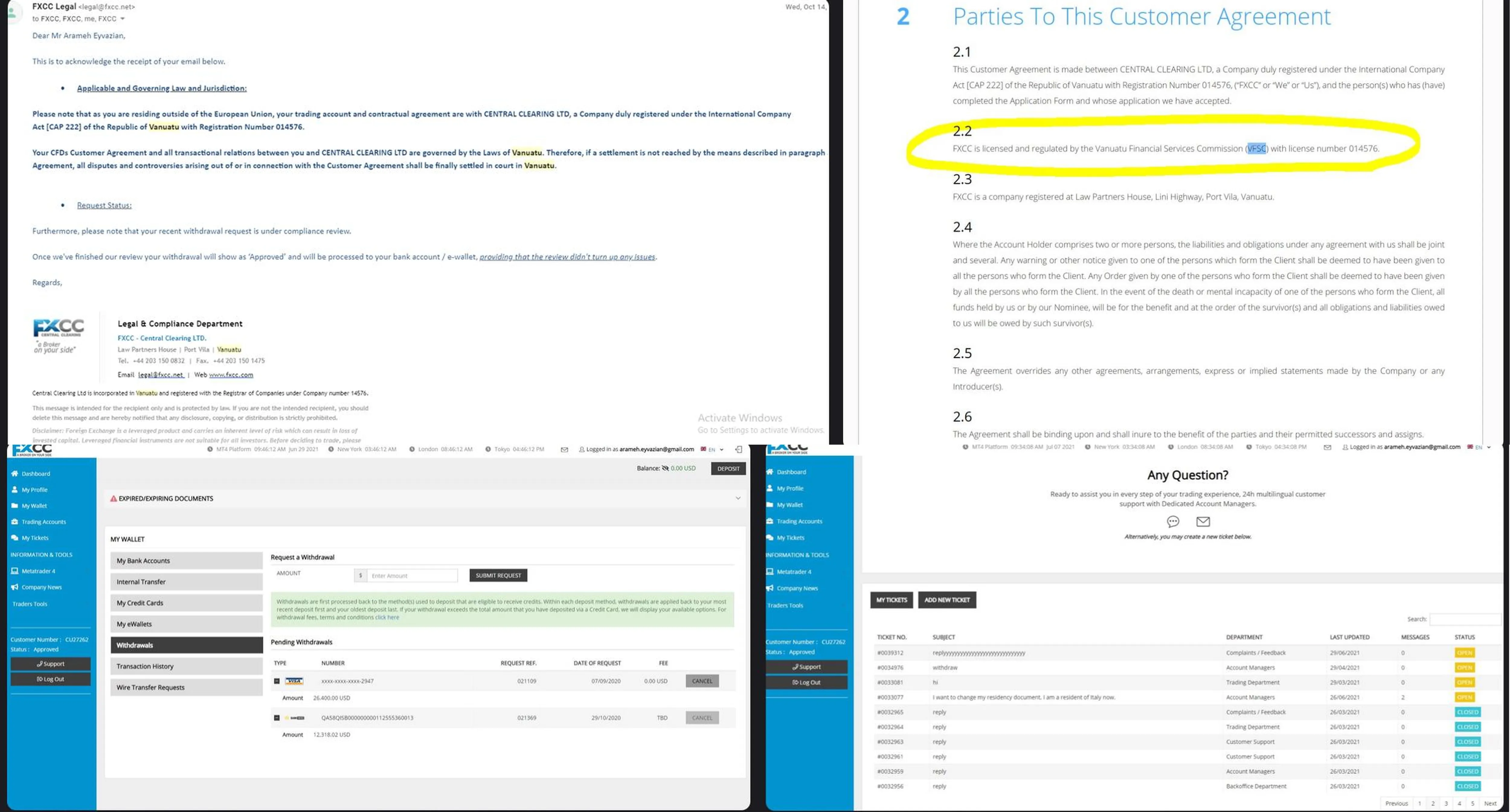Click the Enter Amount withdrawal field

[412, 575]
